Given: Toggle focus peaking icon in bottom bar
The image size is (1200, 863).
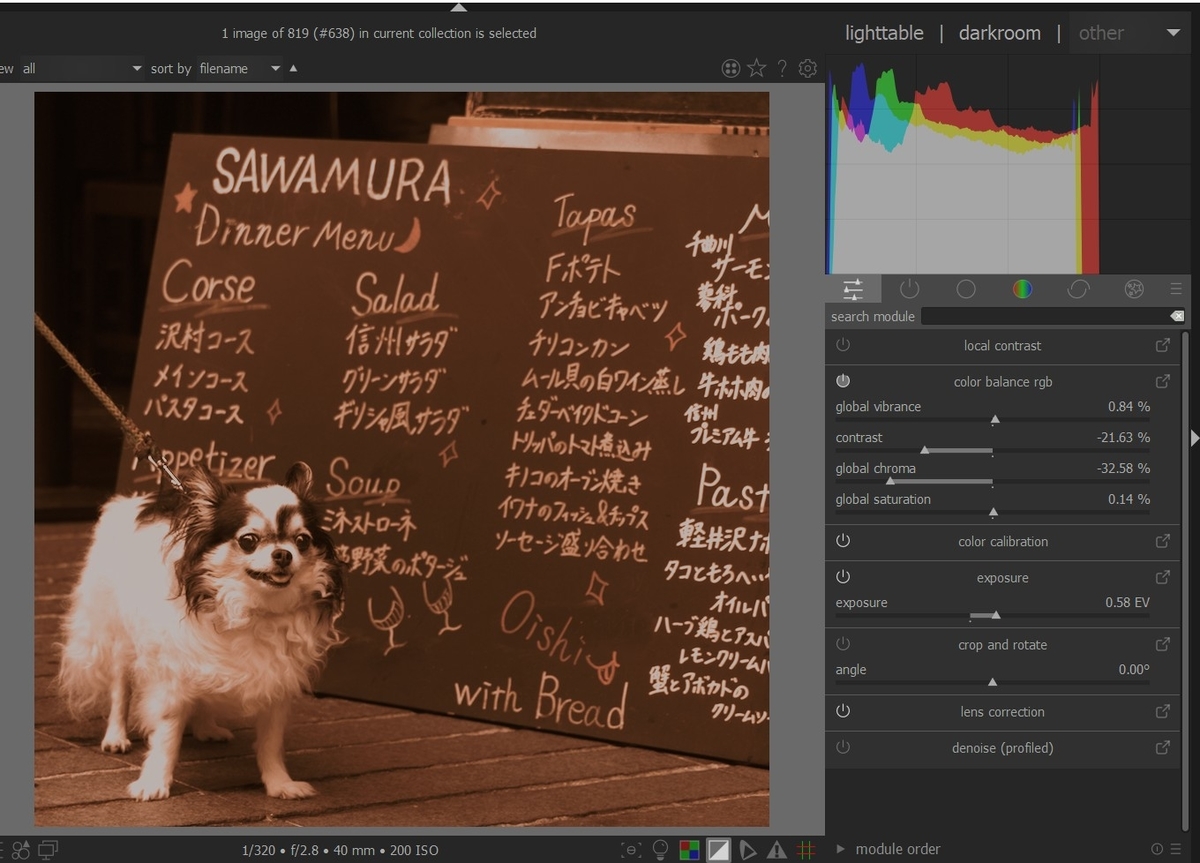Looking at the screenshot, I should point(631,850).
